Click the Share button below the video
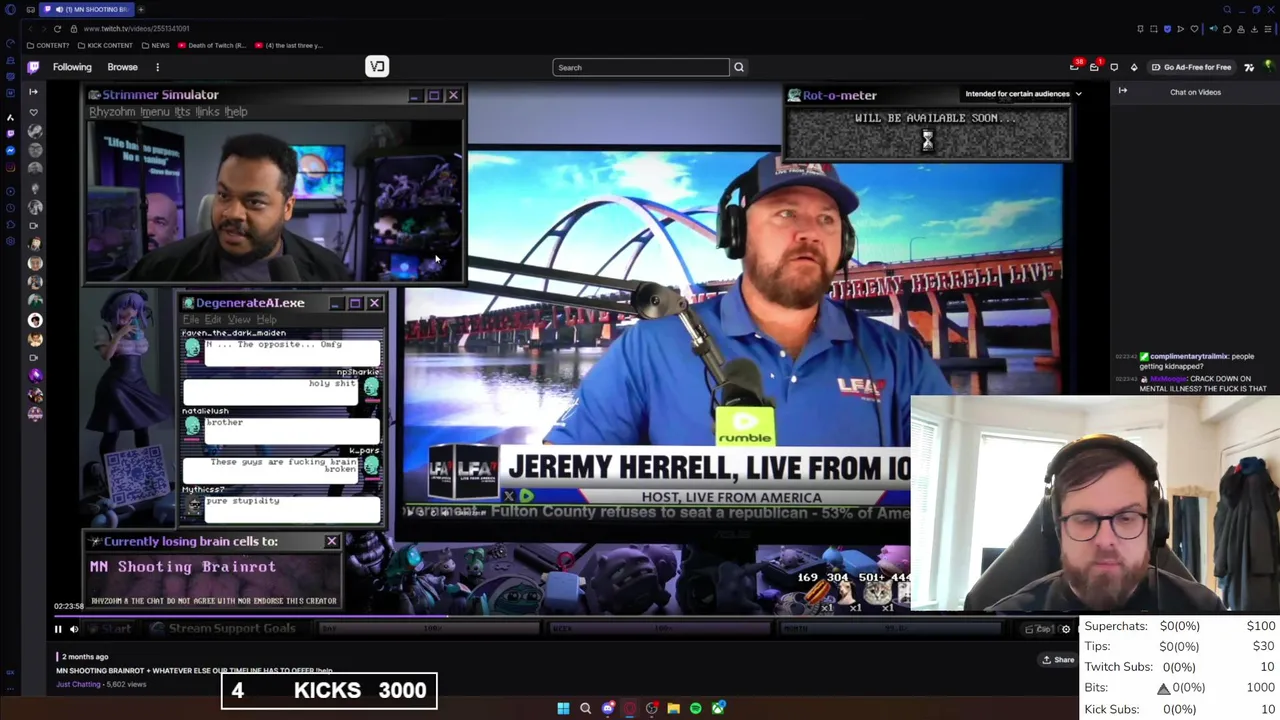1280x720 pixels. coord(1058,659)
